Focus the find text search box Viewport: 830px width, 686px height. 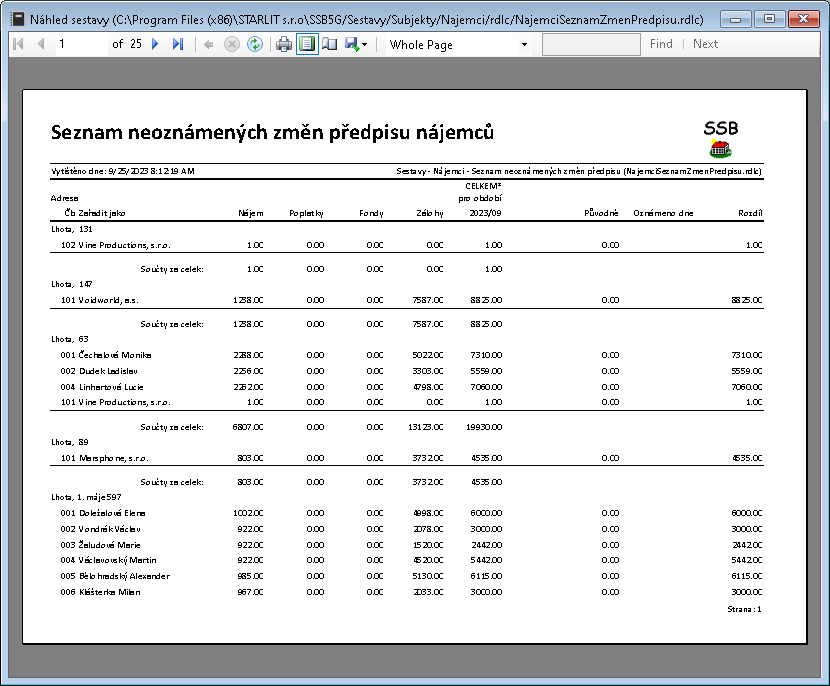point(591,44)
